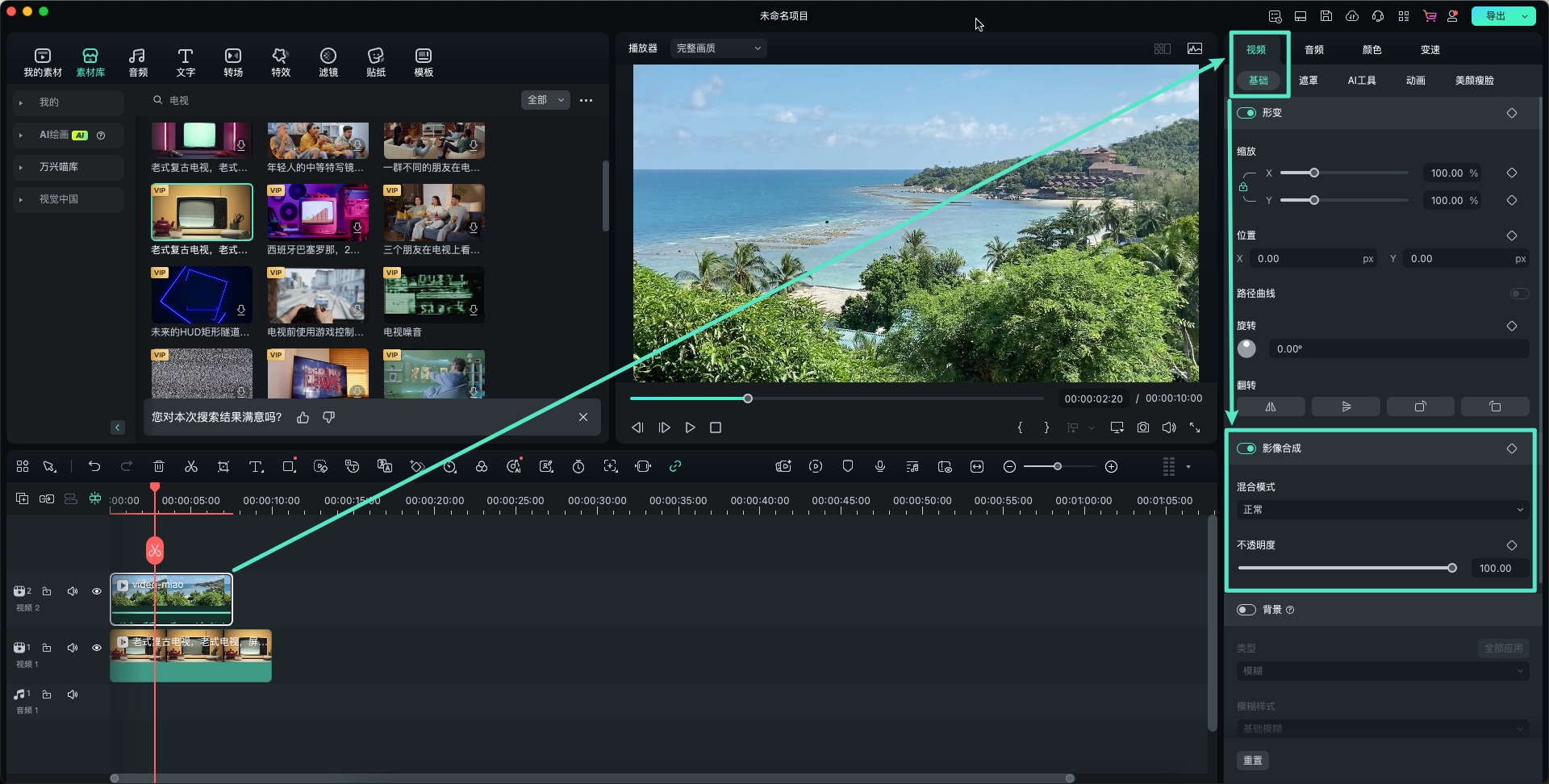Zoom out timeline with minus icon
1549x784 pixels.
pos(1009,466)
